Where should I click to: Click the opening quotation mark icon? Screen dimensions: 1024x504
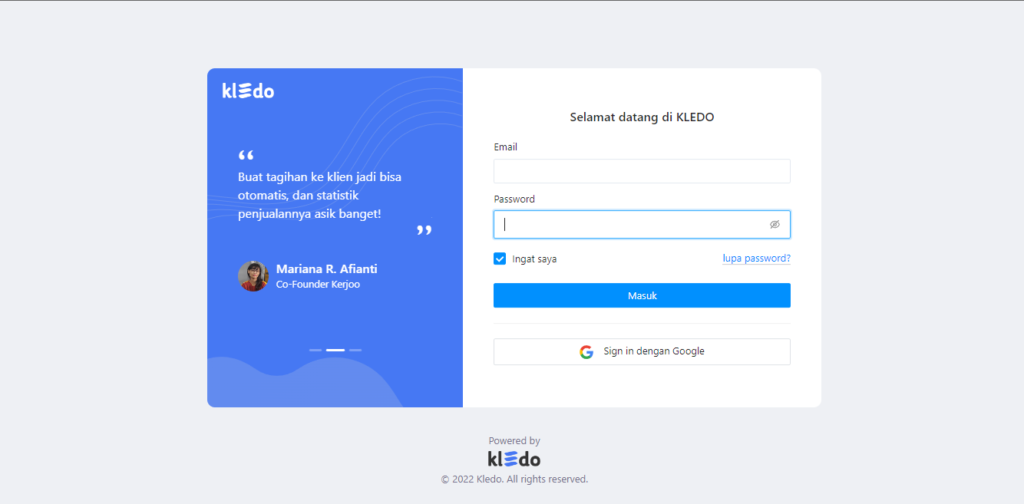click(x=246, y=155)
